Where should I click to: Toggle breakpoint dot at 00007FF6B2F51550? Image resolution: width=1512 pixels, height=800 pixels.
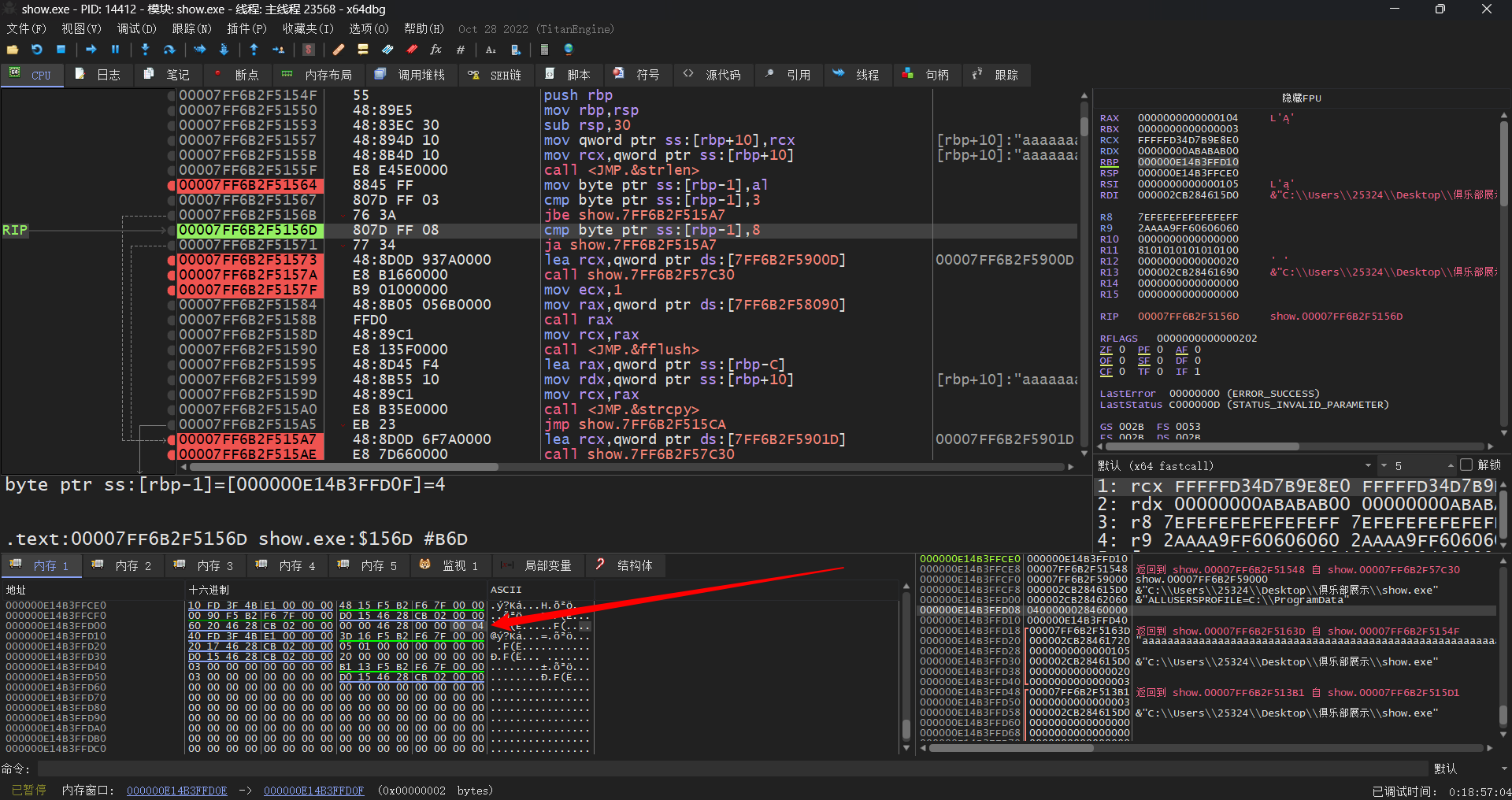(x=171, y=111)
